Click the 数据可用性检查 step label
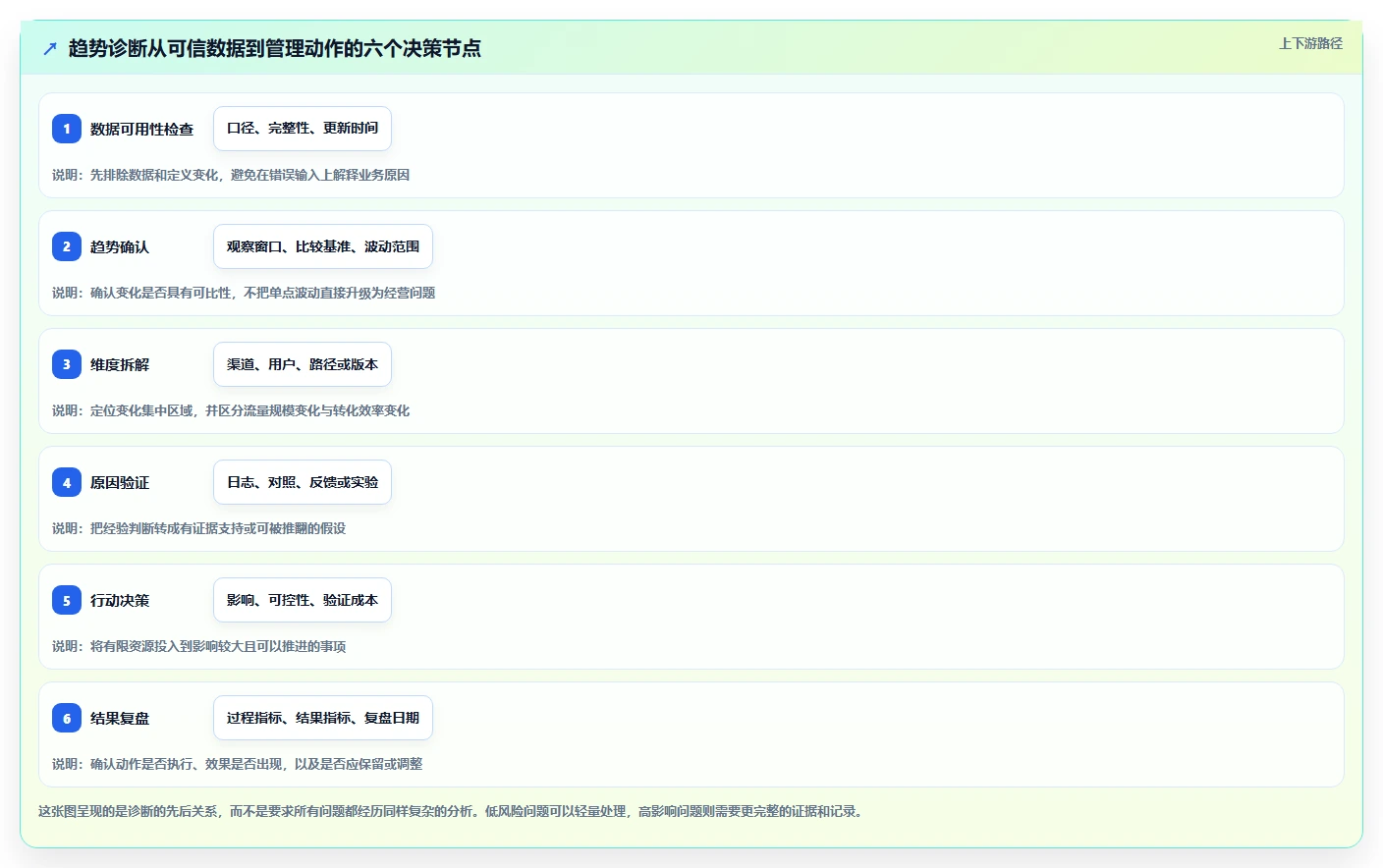 (x=141, y=129)
